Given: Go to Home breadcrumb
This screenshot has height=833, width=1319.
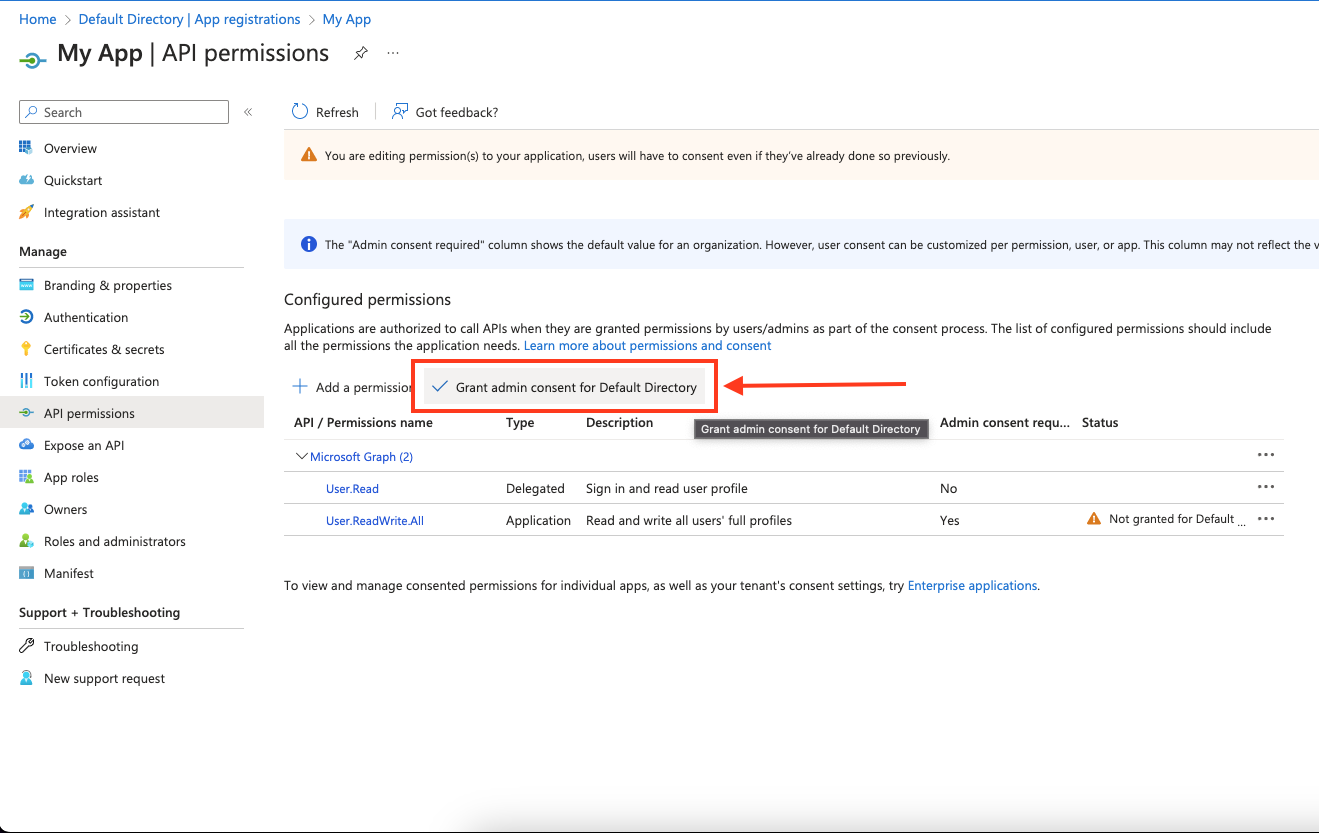Looking at the screenshot, I should (x=38, y=19).
